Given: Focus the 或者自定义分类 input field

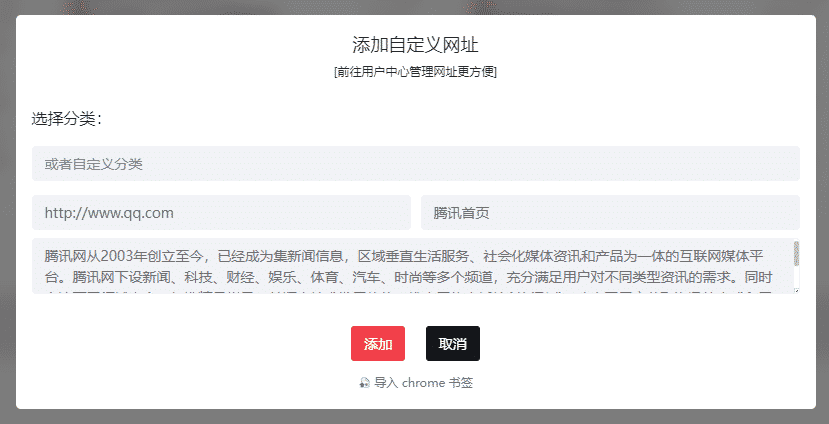Looking at the screenshot, I should tap(416, 164).
